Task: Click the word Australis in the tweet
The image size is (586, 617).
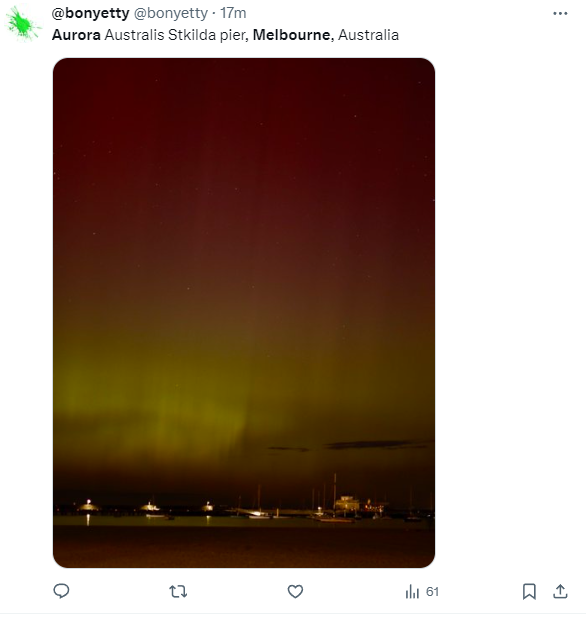Action: (134, 35)
